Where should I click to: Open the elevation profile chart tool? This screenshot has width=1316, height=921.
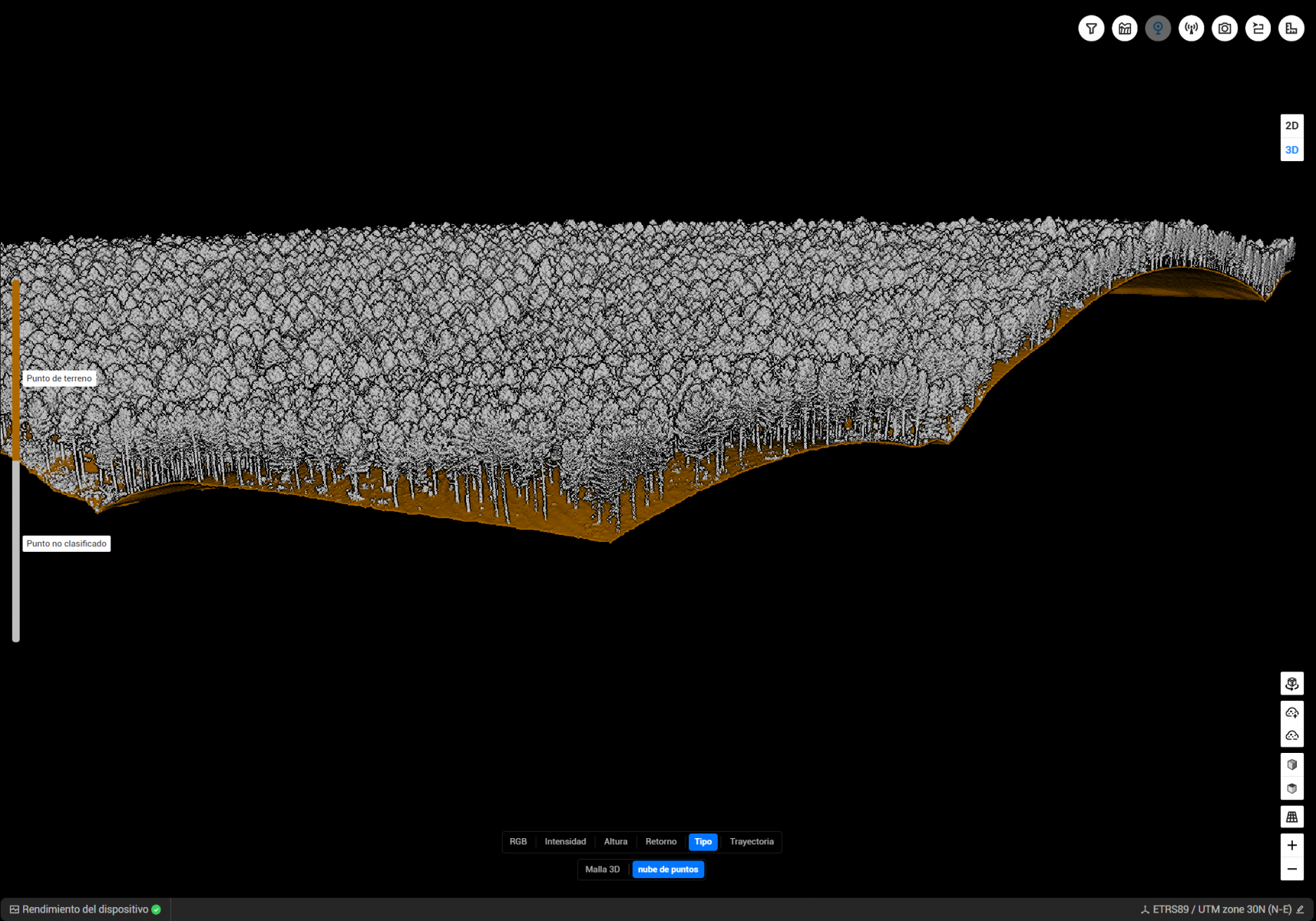[x=1125, y=28]
